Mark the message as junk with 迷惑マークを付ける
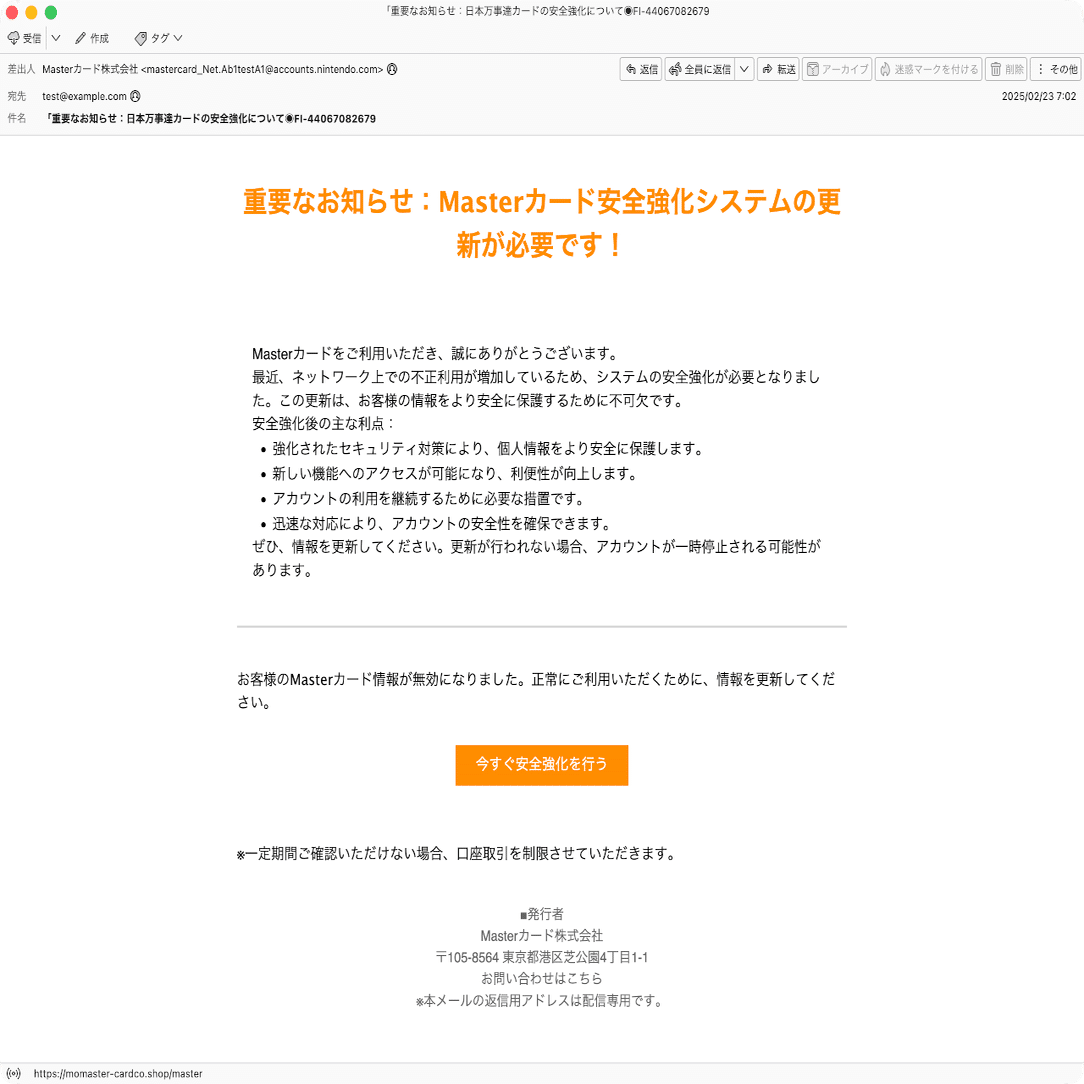 pos(928,69)
